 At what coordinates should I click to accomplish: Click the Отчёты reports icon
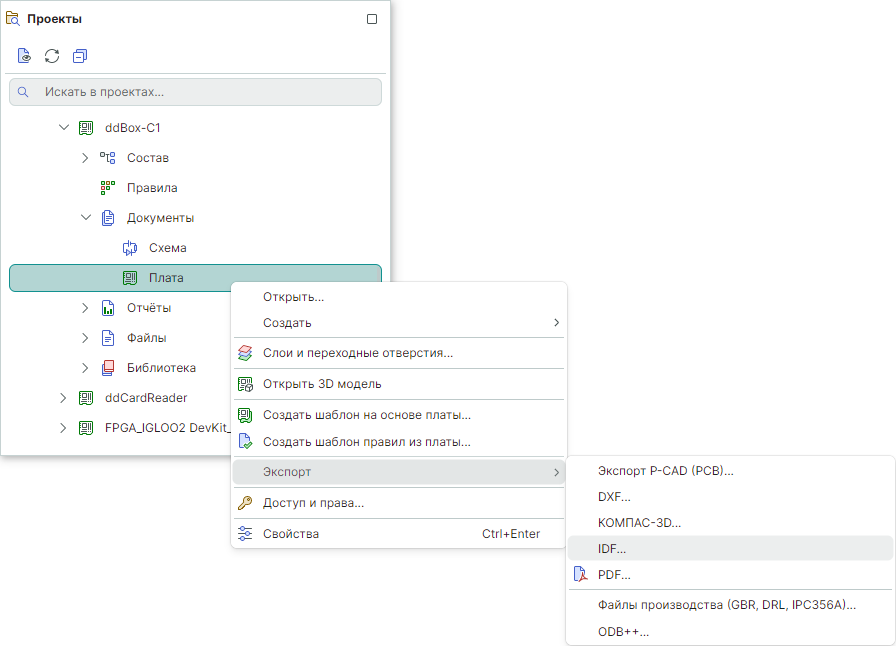[x=108, y=308]
